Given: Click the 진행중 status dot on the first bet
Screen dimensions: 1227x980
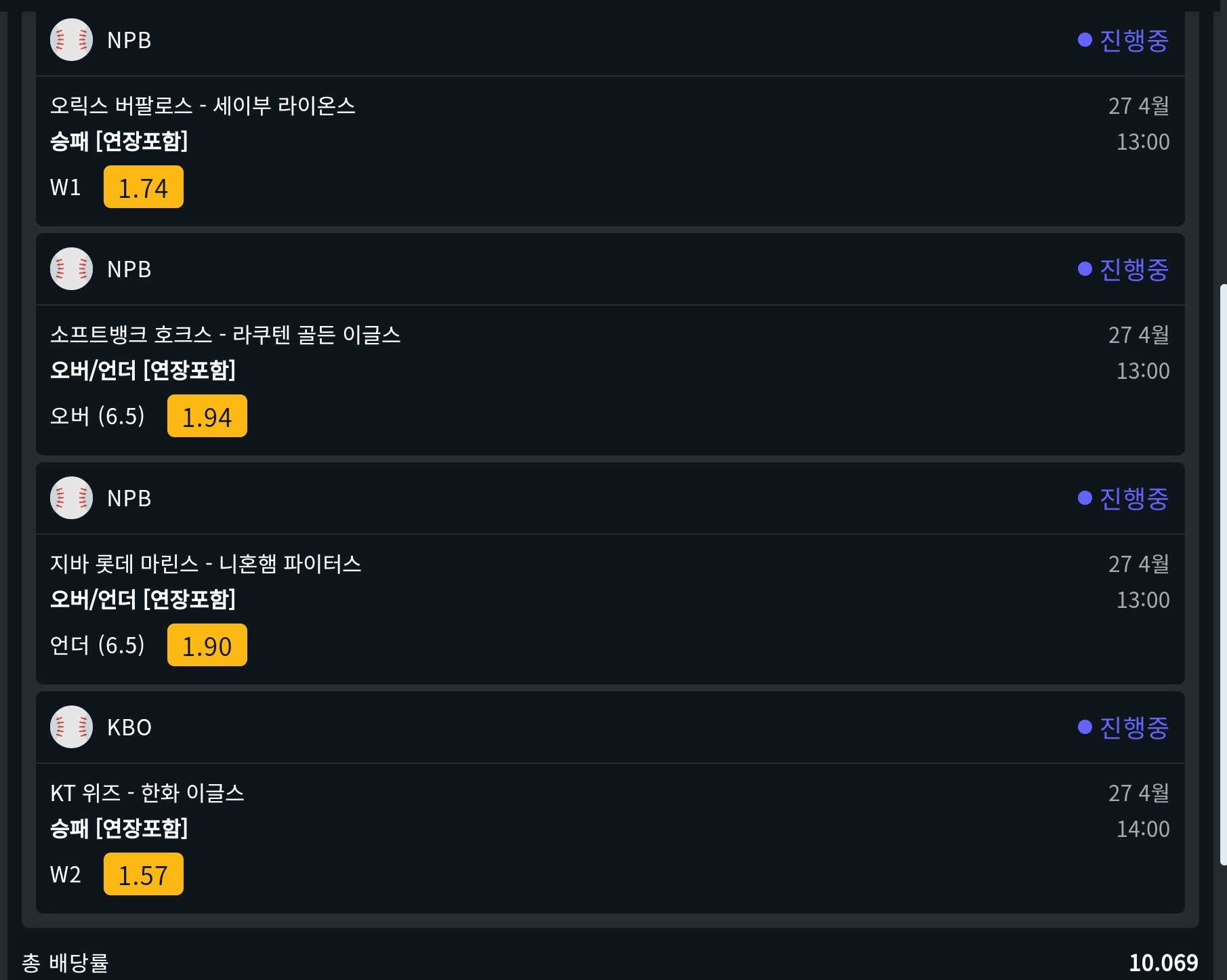Looking at the screenshot, I should click(1085, 40).
